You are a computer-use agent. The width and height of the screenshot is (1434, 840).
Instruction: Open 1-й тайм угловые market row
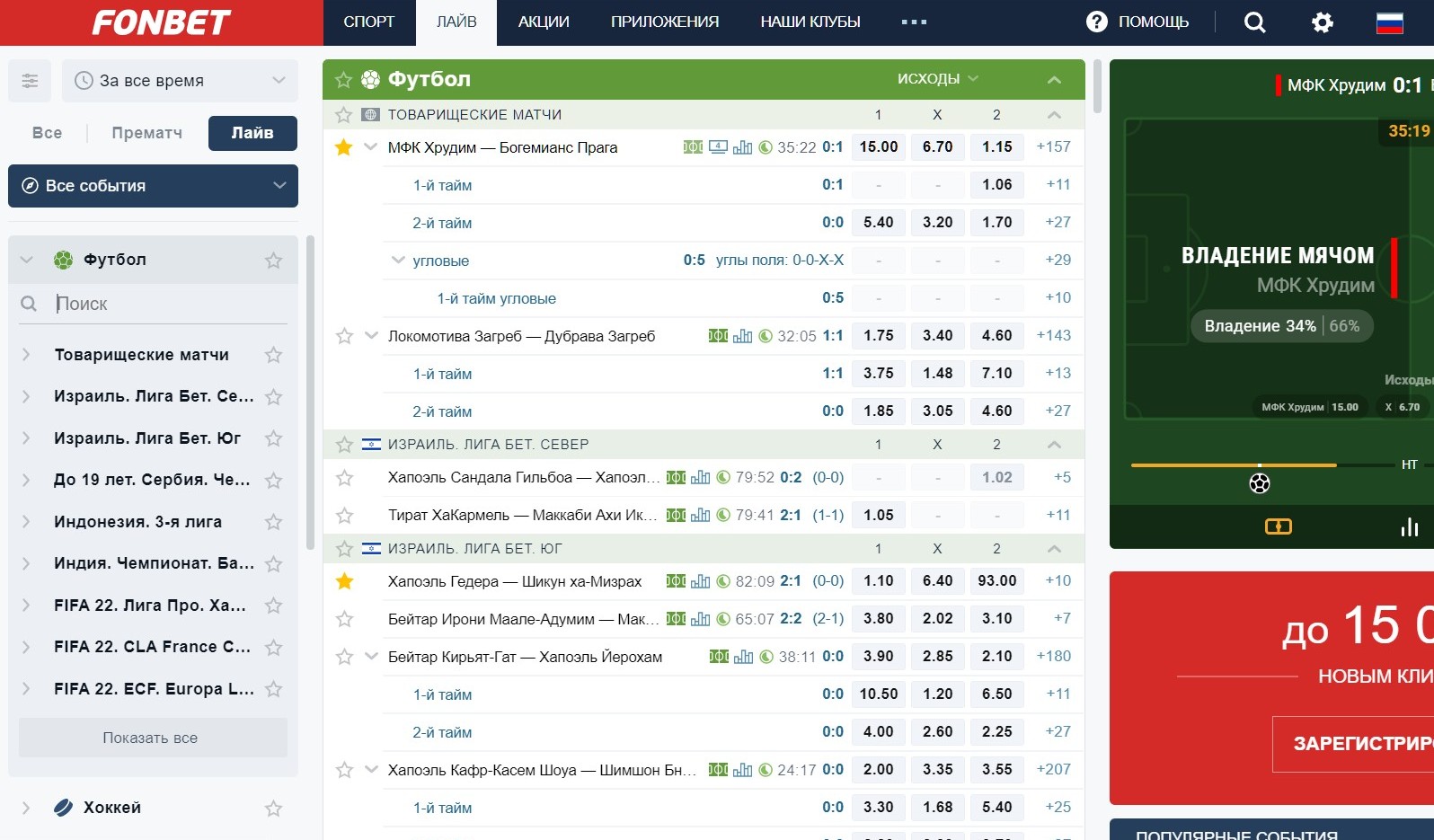coord(497,298)
